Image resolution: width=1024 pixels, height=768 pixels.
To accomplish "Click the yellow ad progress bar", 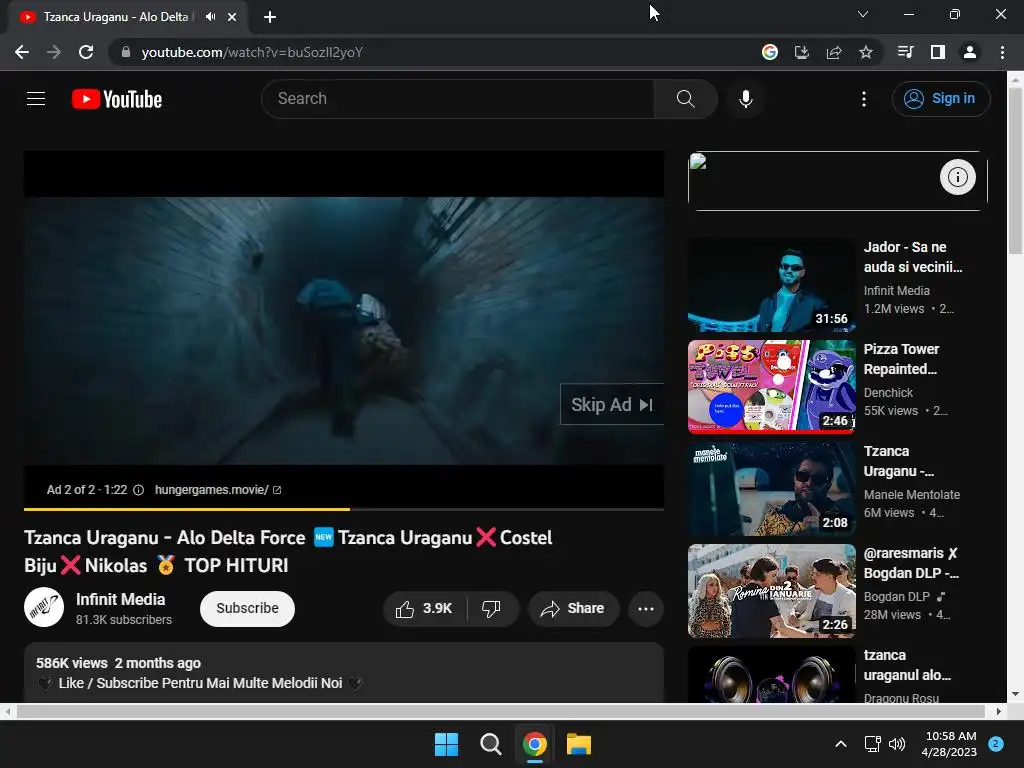I will (x=187, y=509).
